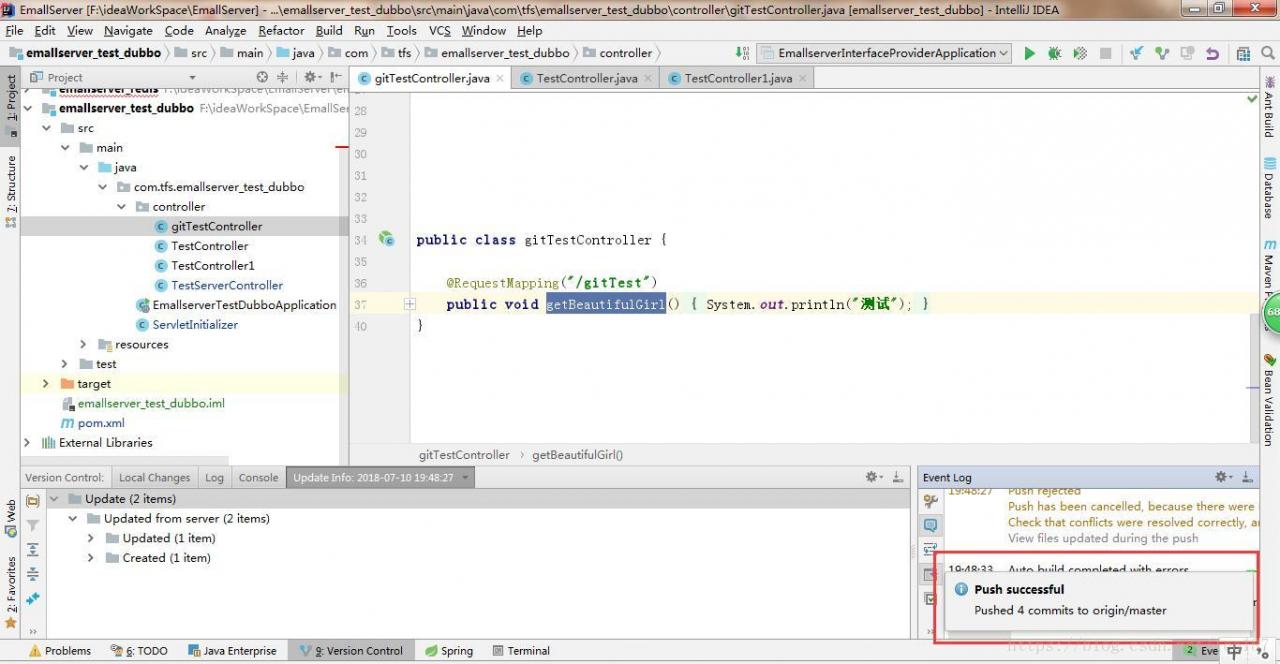Screen dimensions: 1280x664
Task: Expand the target folder in project tree
Action: (x=46, y=384)
